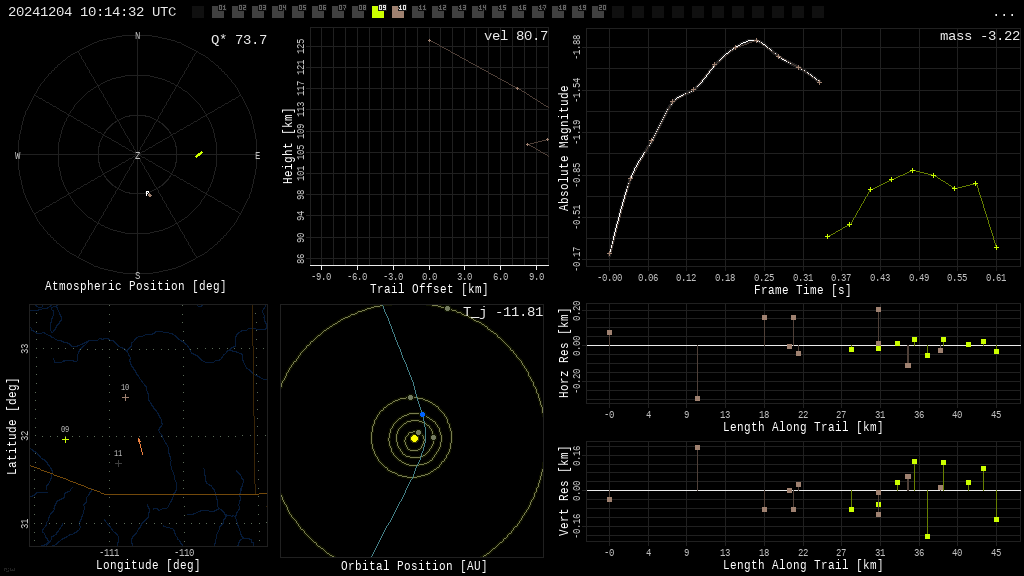Click the vel 80.7 readout
1024x576 pixels.
(x=515, y=36)
